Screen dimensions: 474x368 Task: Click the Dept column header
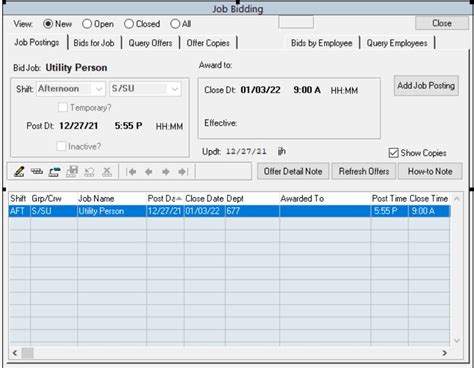click(252, 199)
